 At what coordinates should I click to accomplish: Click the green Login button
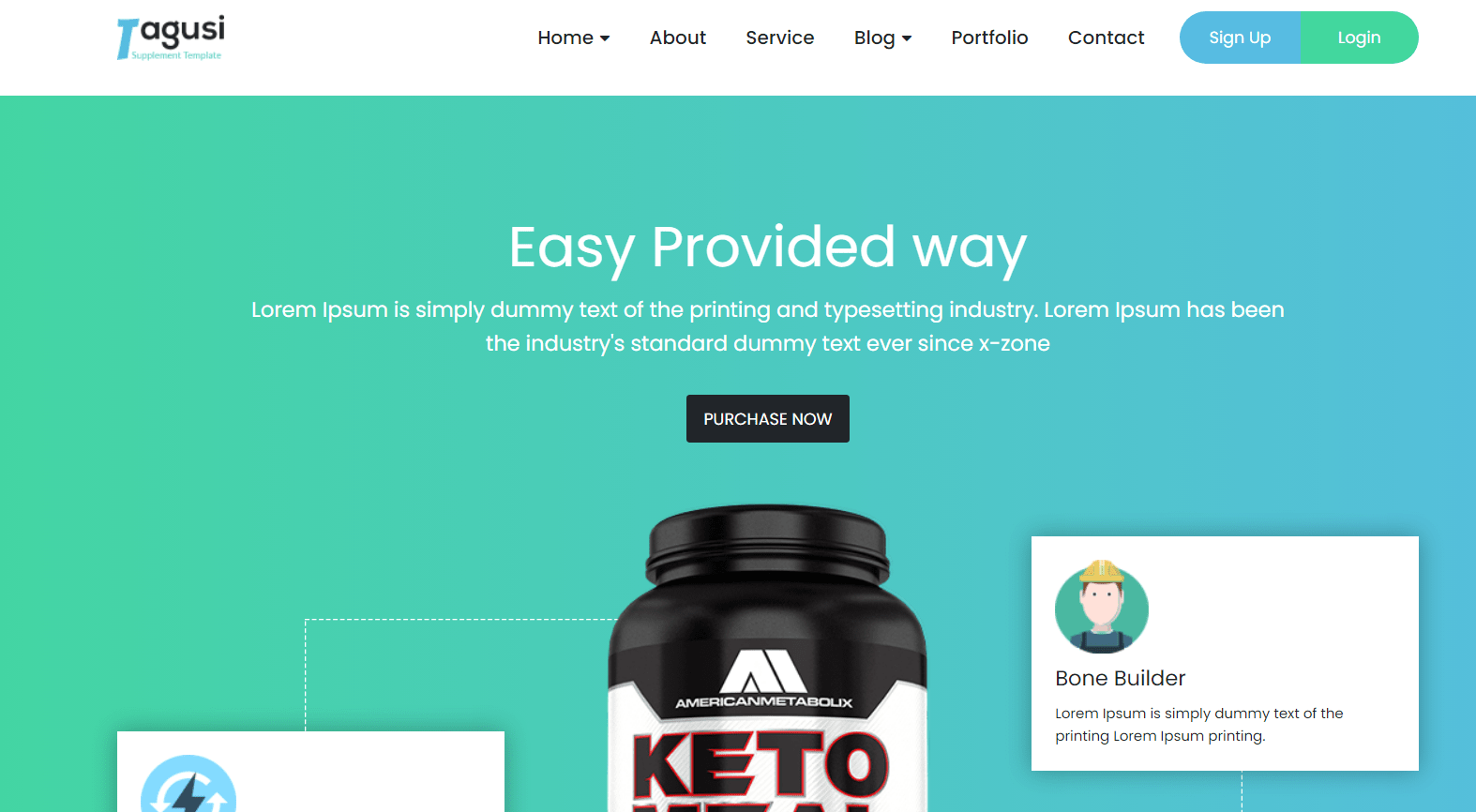pyautogui.click(x=1360, y=38)
